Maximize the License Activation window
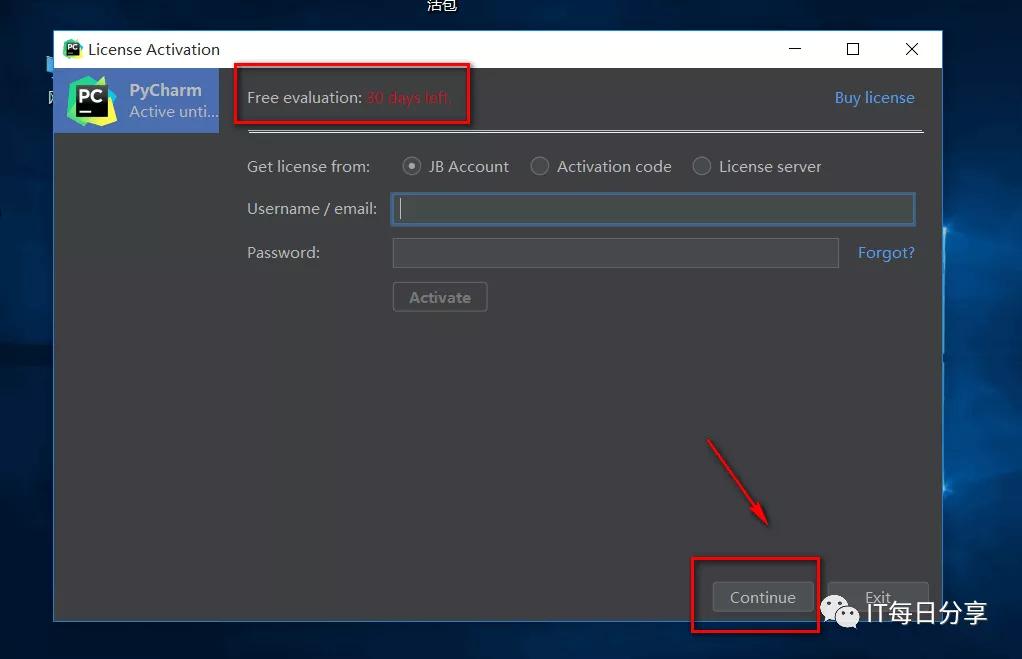Viewport: 1022px width, 659px height. [853, 49]
